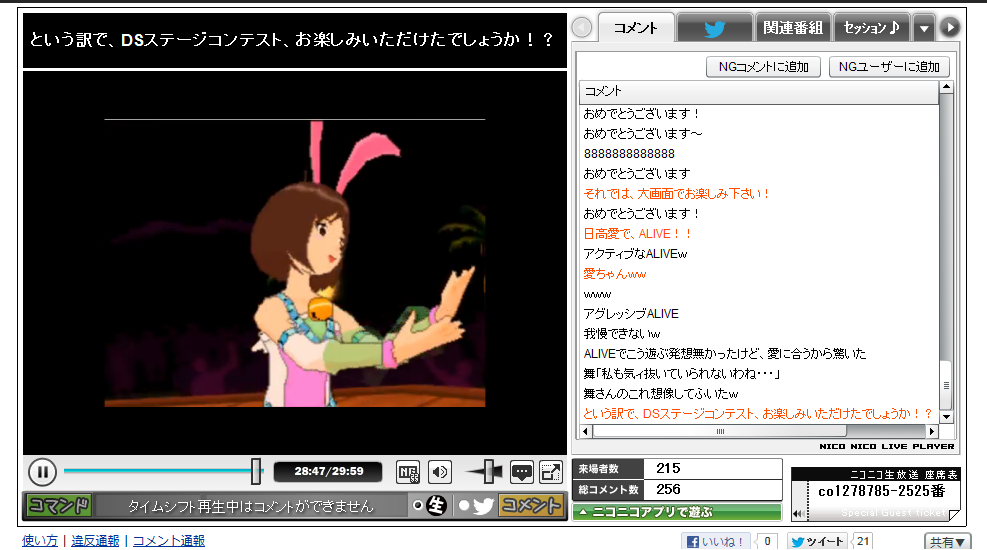Open the セッション♪ tab

click(x=871, y=28)
